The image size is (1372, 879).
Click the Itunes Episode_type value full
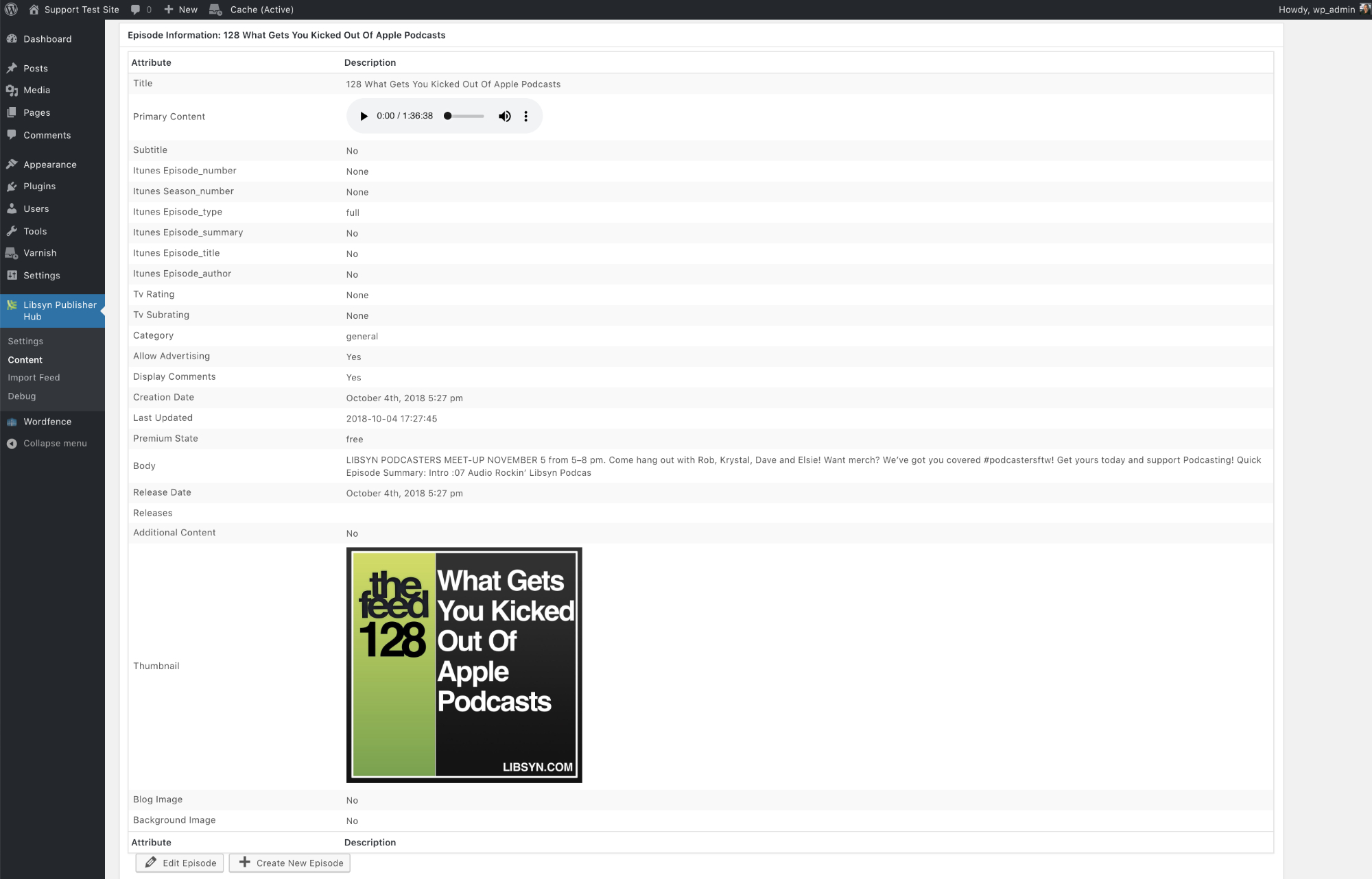click(353, 213)
